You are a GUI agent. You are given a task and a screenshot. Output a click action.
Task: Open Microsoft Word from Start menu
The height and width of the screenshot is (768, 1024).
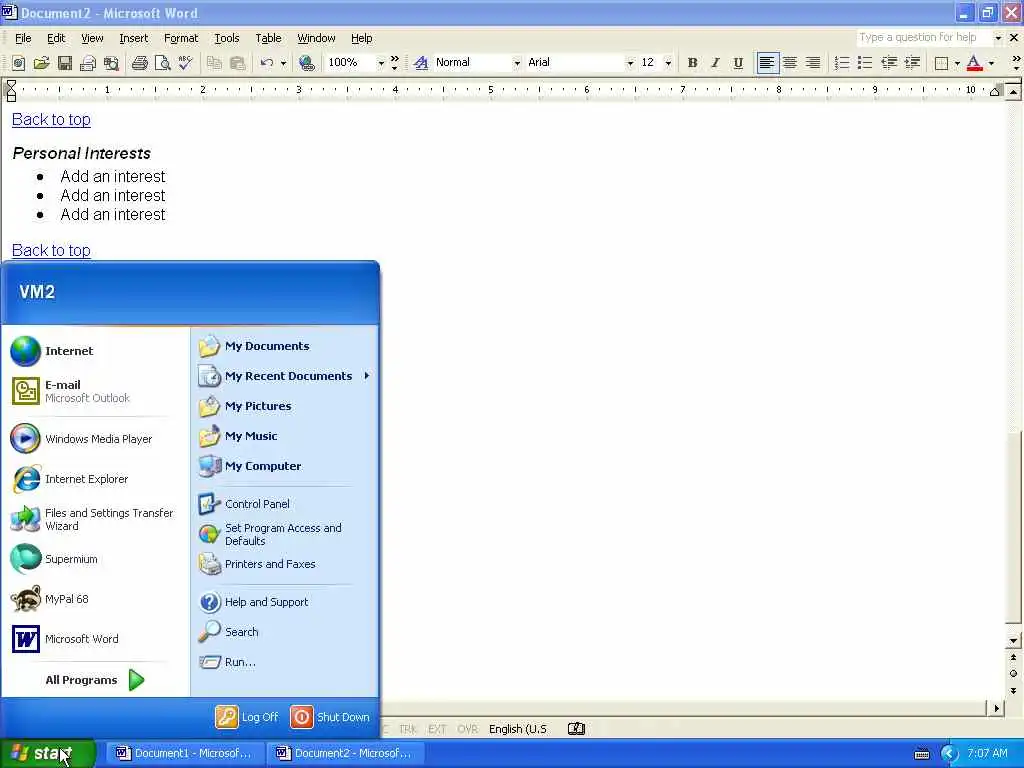65,639
